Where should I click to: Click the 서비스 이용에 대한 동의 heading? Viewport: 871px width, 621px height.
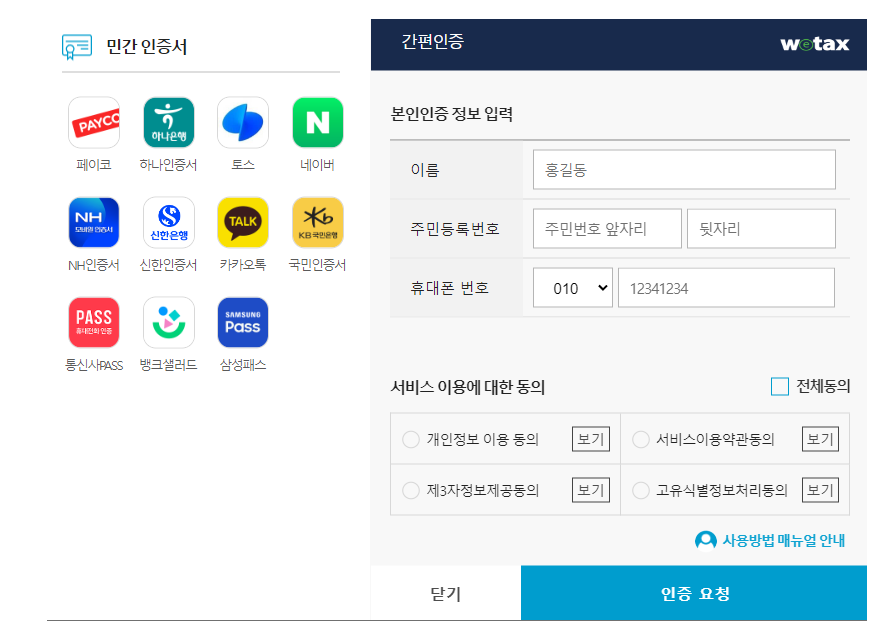[x=468, y=387]
